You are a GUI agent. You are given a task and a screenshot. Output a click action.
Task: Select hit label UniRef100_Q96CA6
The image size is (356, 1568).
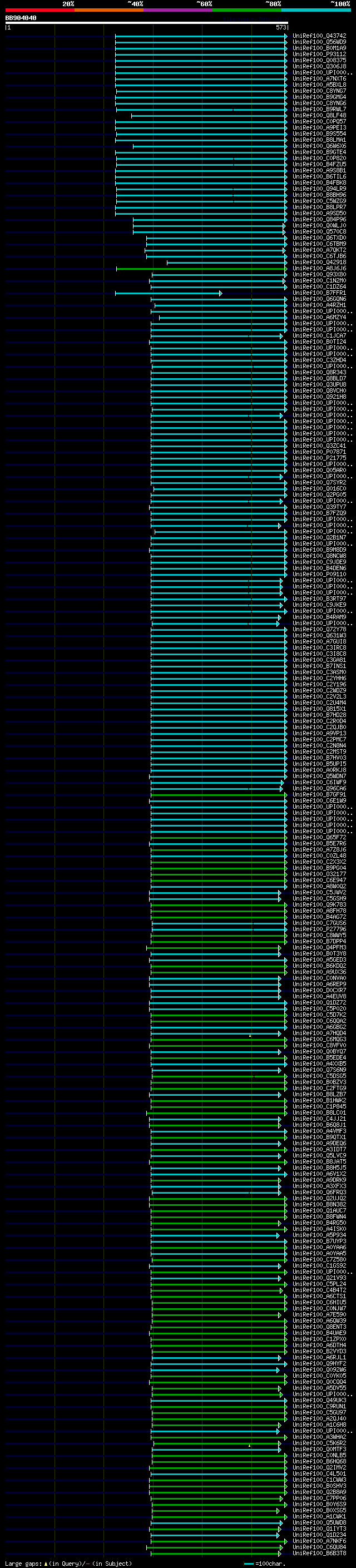coord(319,788)
